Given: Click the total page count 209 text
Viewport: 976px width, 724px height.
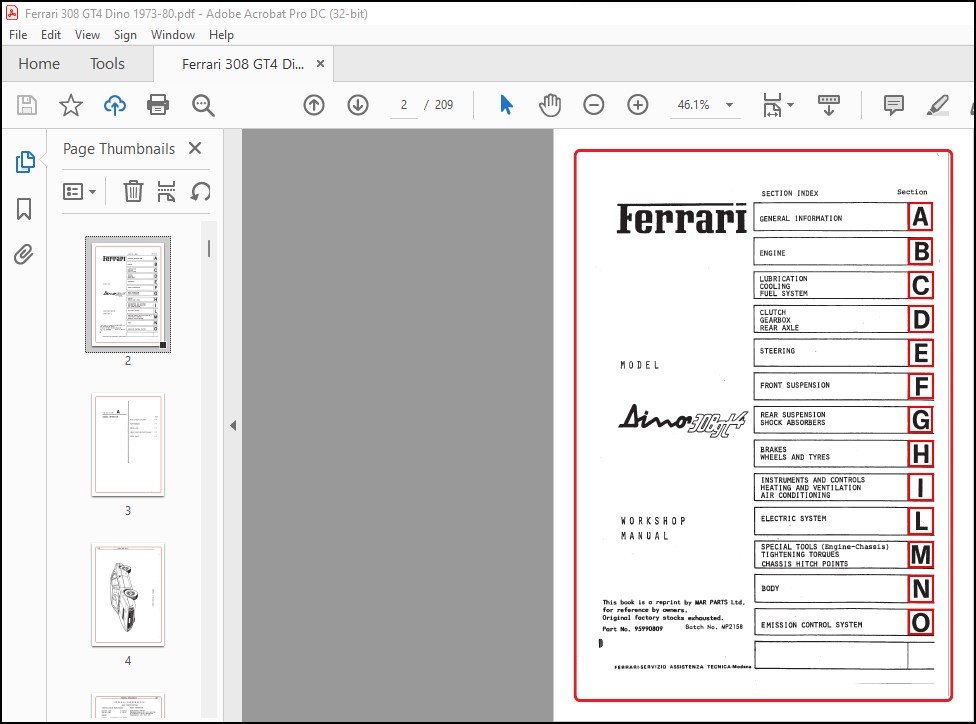Looking at the screenshot, I should pyautogui.click(x=444, y=105).
